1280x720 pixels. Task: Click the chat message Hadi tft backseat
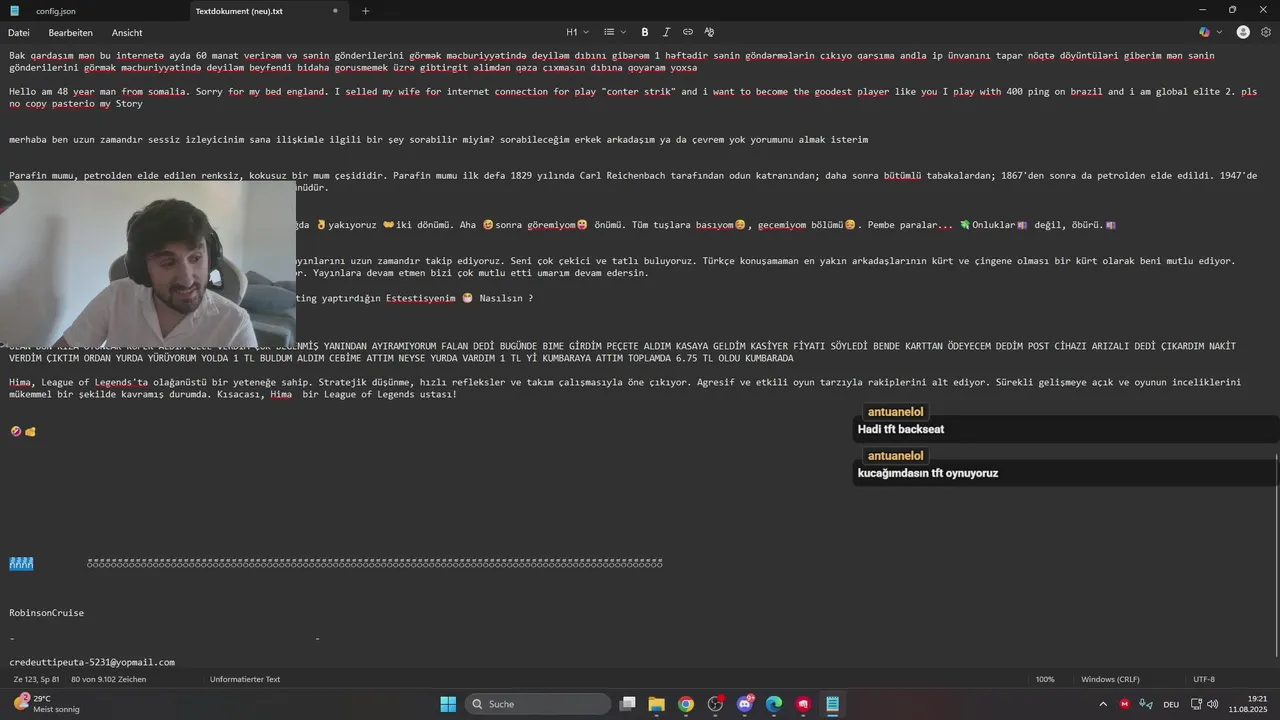[901, 429]
